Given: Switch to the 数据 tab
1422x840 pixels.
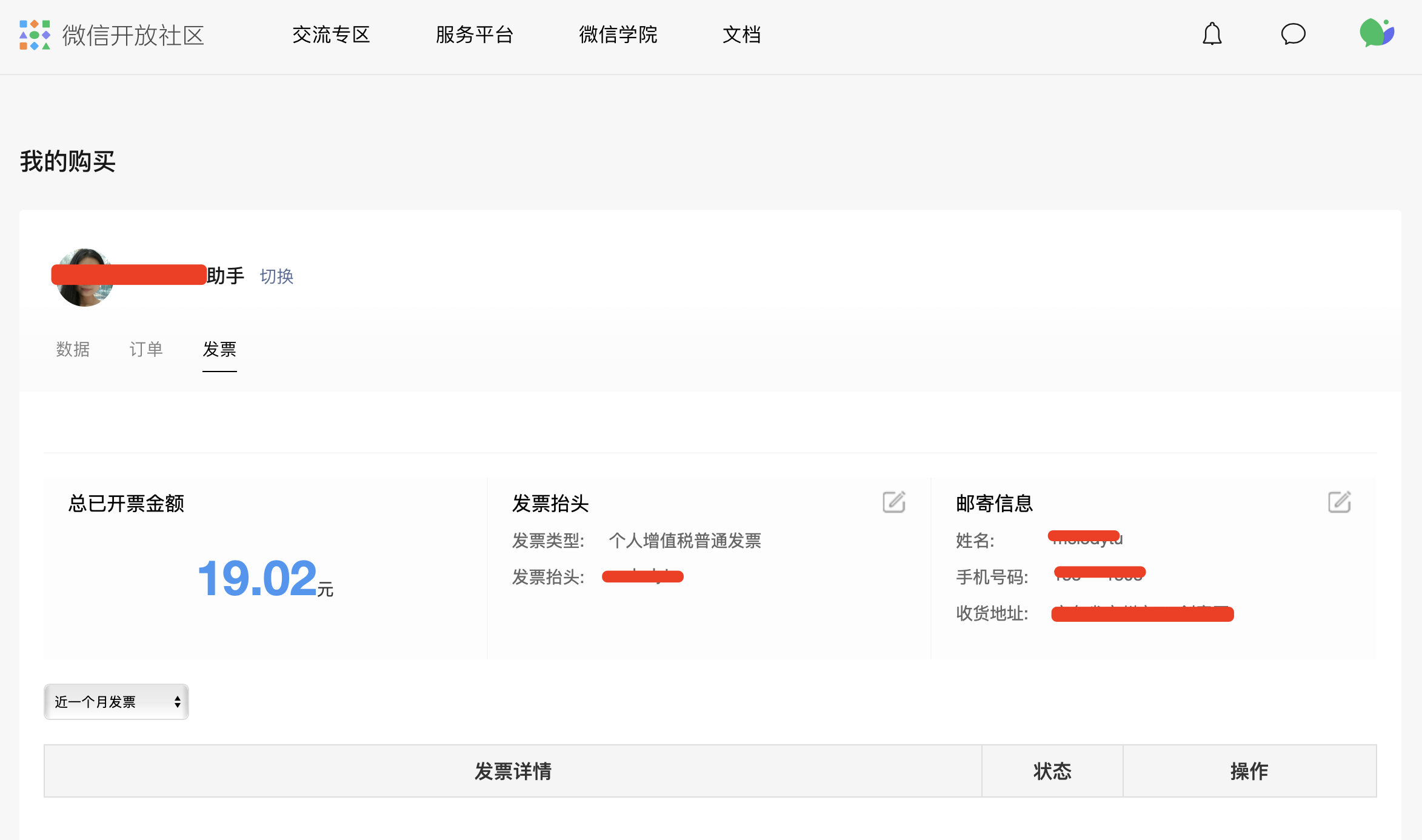Looking at the screenshot, I should (x=73, y=349).
